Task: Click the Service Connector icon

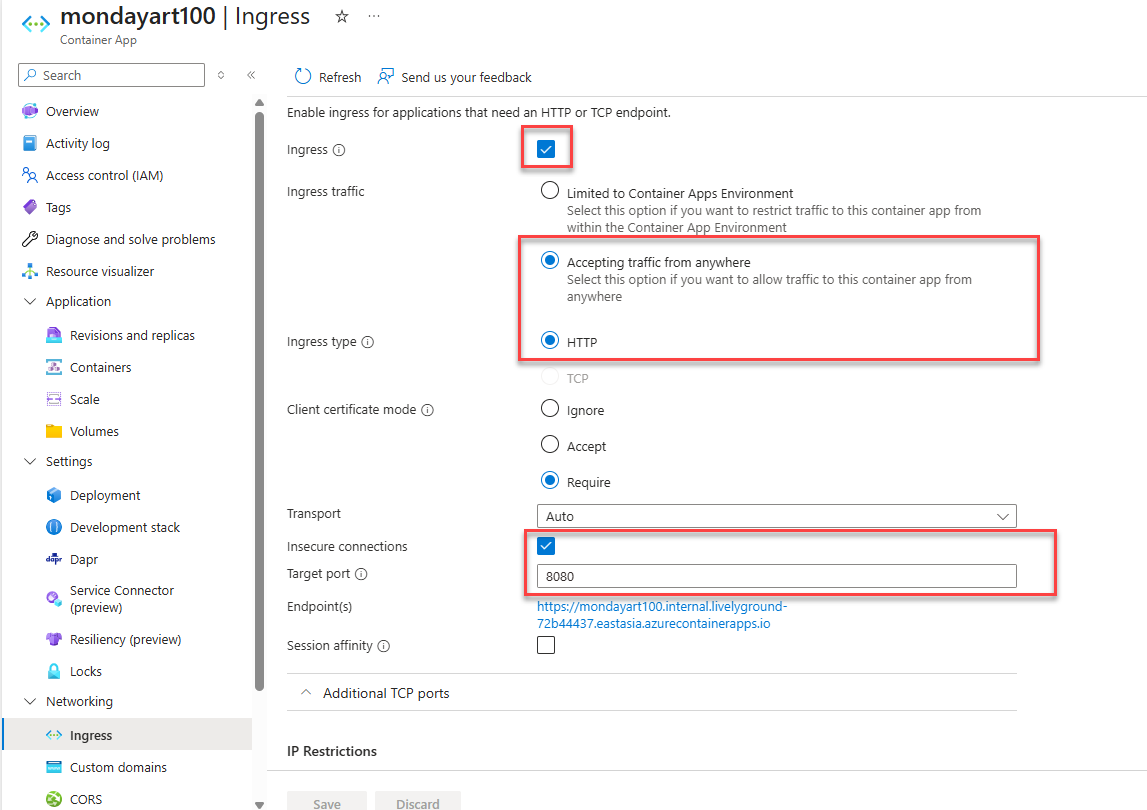Action: (54, 599)
